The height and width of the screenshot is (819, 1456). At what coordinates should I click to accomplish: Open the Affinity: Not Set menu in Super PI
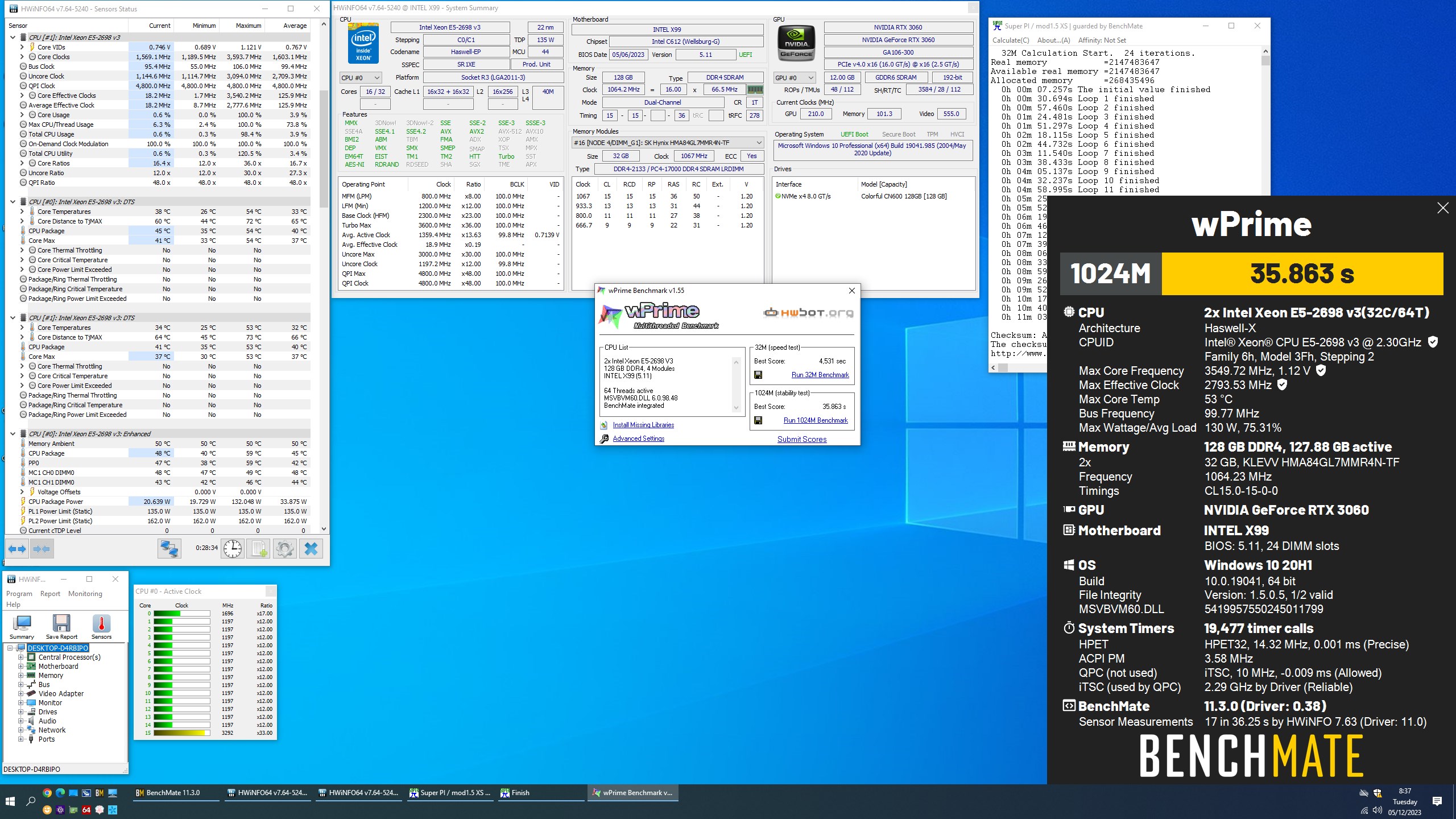pyautogui.click(x=1102, y=40)
